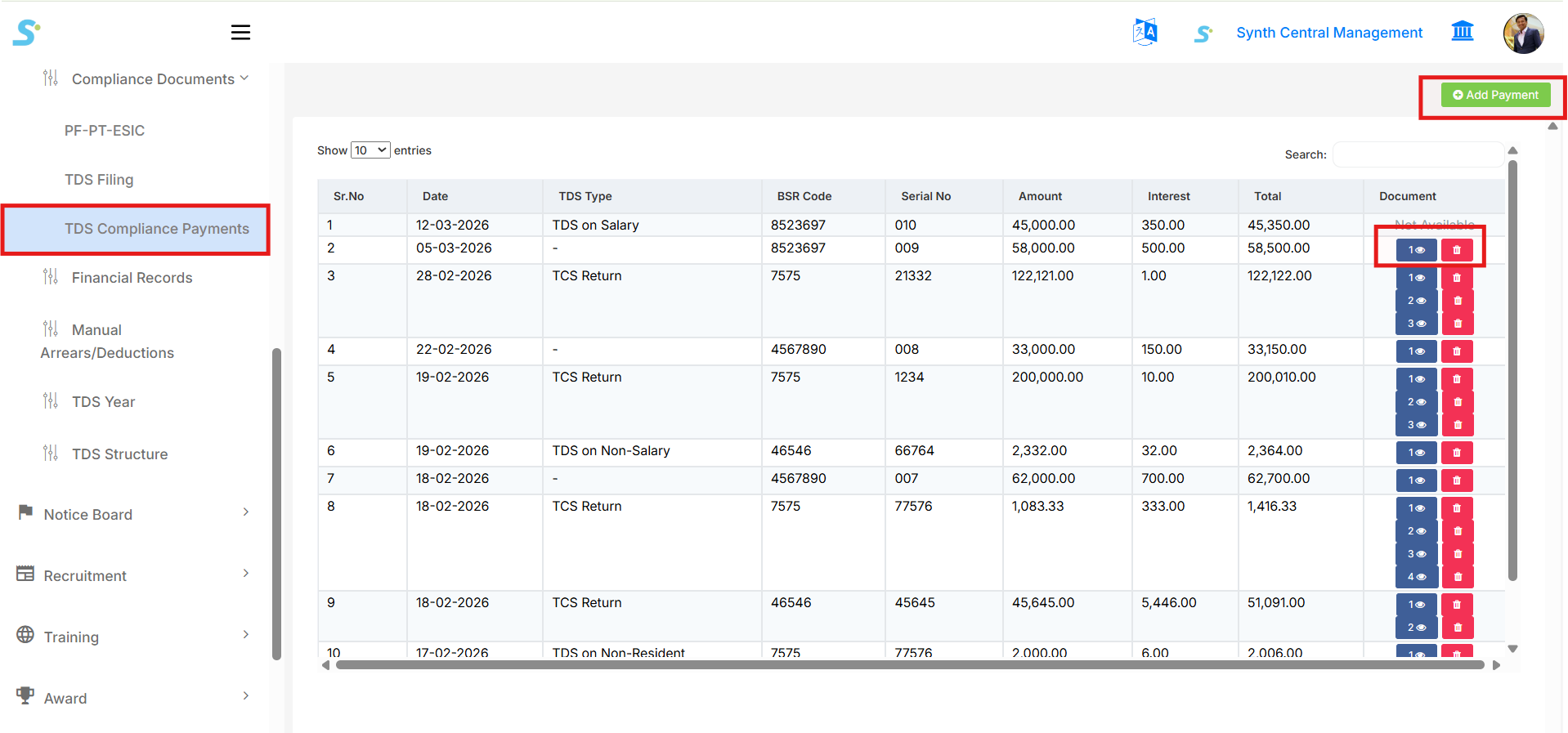
Task: Open Manual Arrears/Deductions in the sidebar
Action: pos(107,342)
